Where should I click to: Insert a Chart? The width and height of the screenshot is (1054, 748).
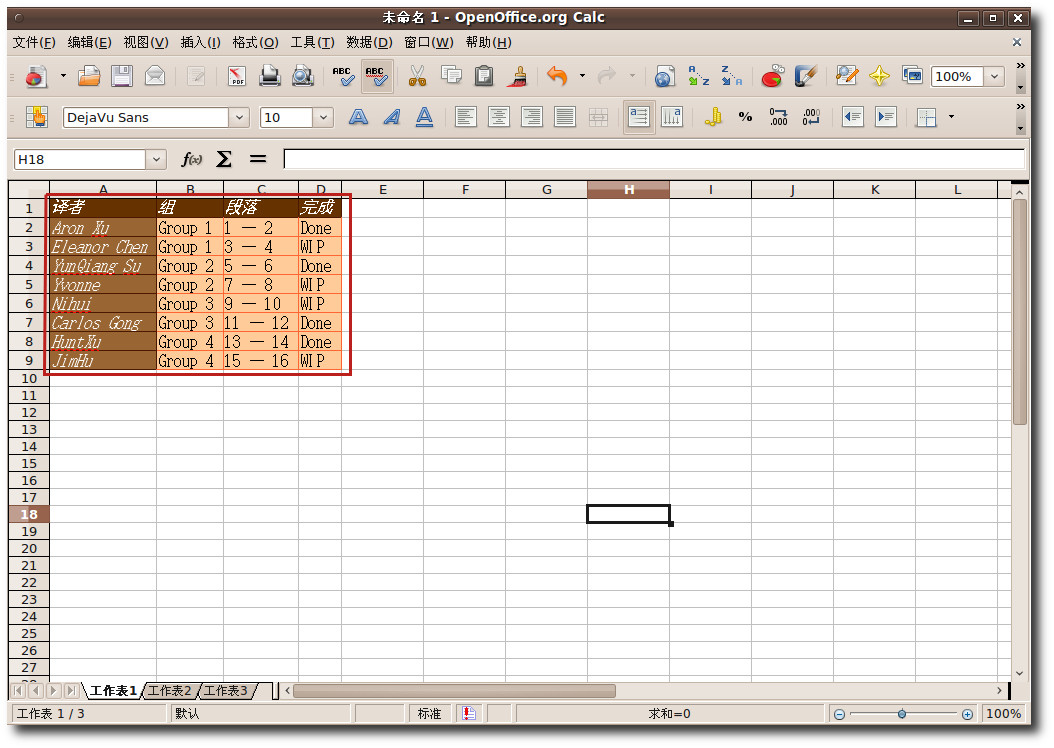tap(772, 76)
